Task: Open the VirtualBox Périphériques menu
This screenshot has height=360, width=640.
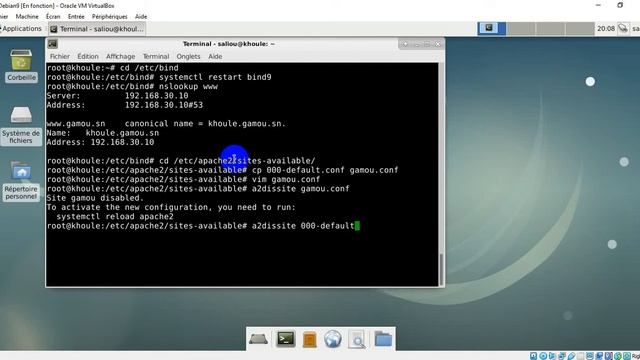Action: 109,16
